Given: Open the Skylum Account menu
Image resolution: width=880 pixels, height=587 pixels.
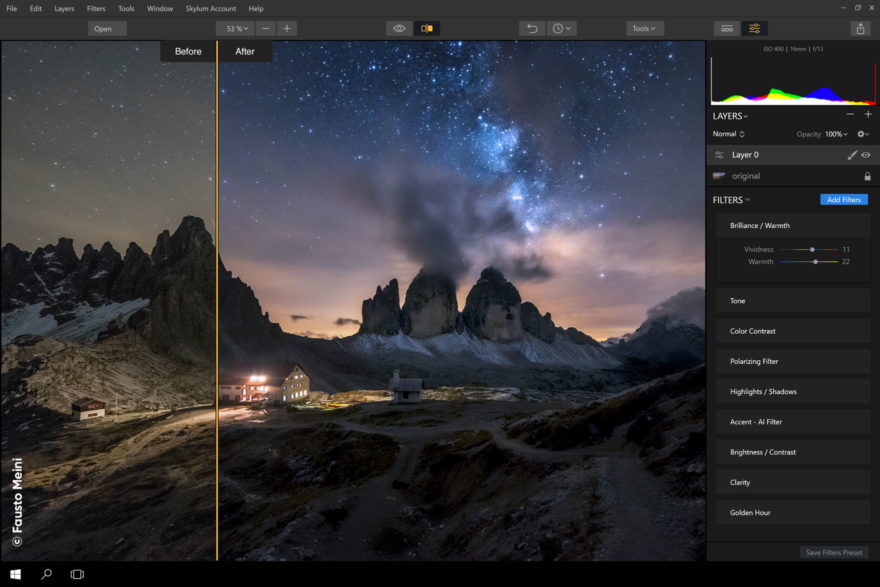Looking at the screenshot, I should coord(211,8).
